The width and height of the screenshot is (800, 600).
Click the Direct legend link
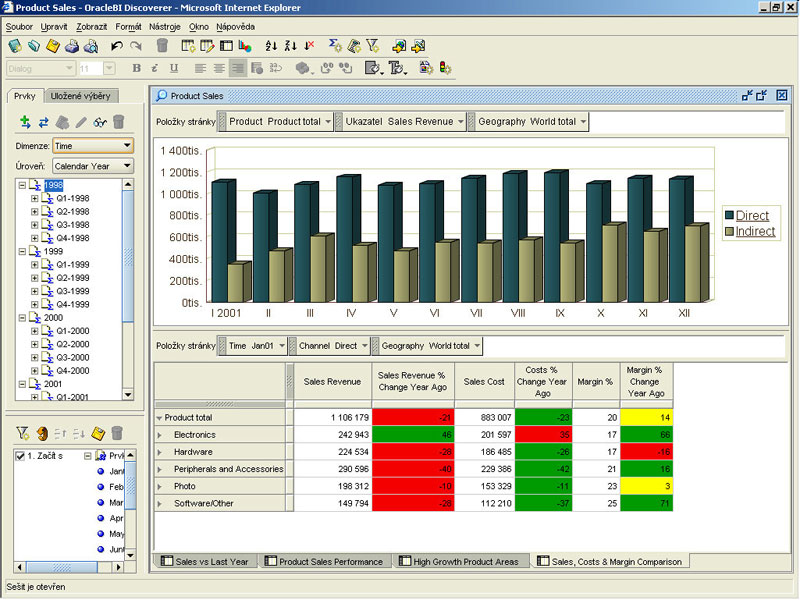[x=752, y=216]
